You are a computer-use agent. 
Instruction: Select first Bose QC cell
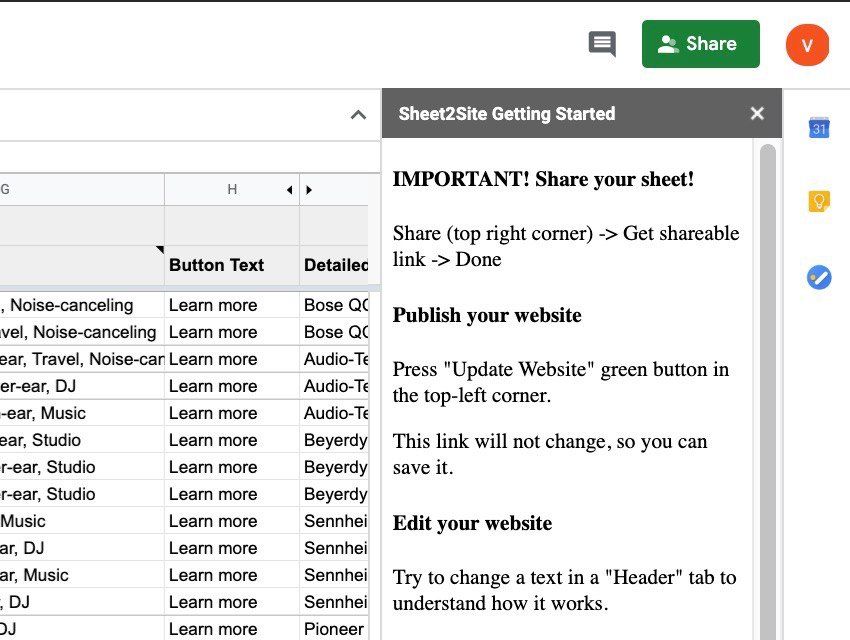[x=335, y=305]
